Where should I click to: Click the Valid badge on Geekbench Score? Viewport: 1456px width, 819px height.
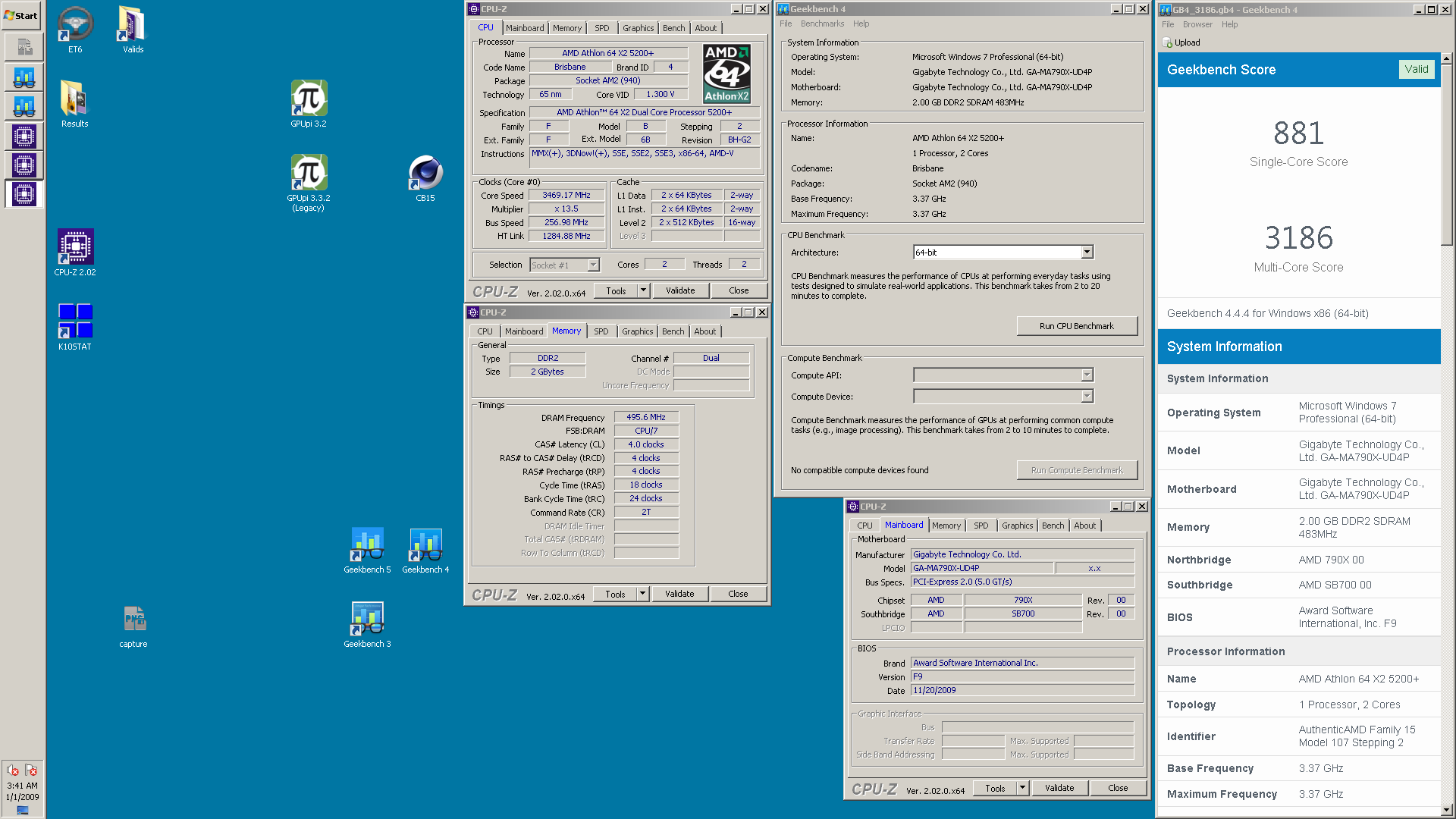coord(1416,69)
